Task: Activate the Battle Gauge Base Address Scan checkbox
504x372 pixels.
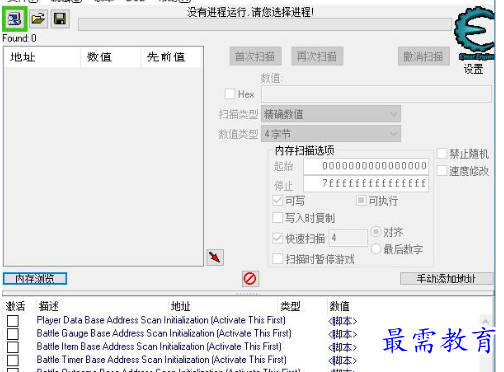Action: point(13,334)
